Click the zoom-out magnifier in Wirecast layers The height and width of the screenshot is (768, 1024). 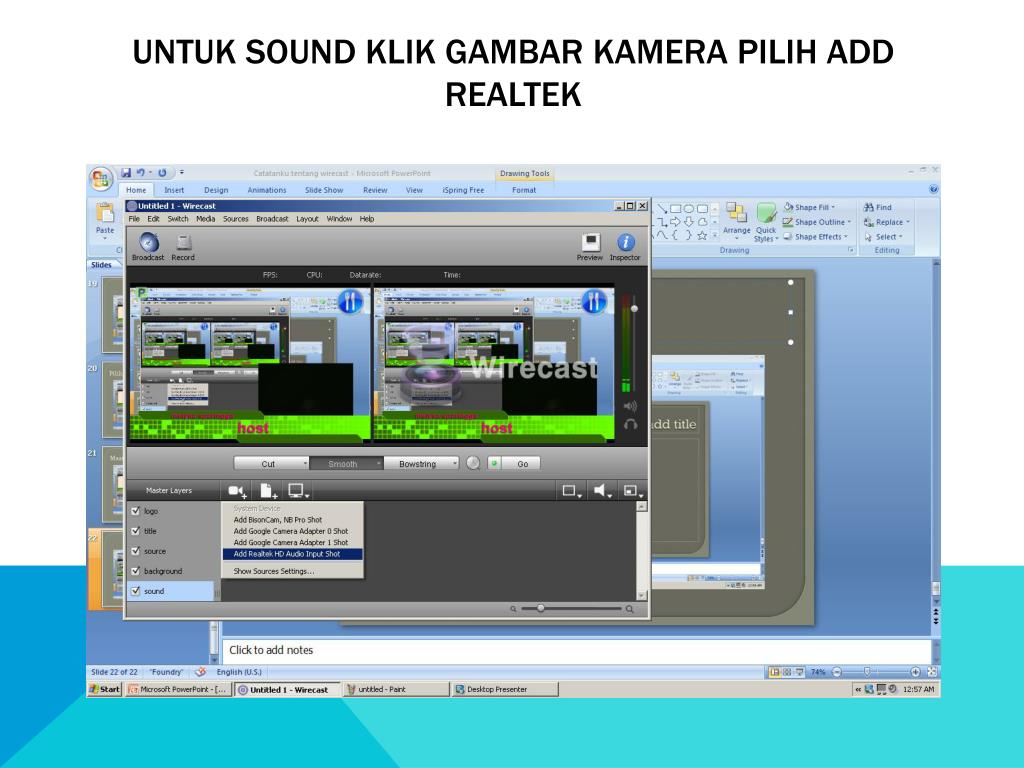click(513, 609)
